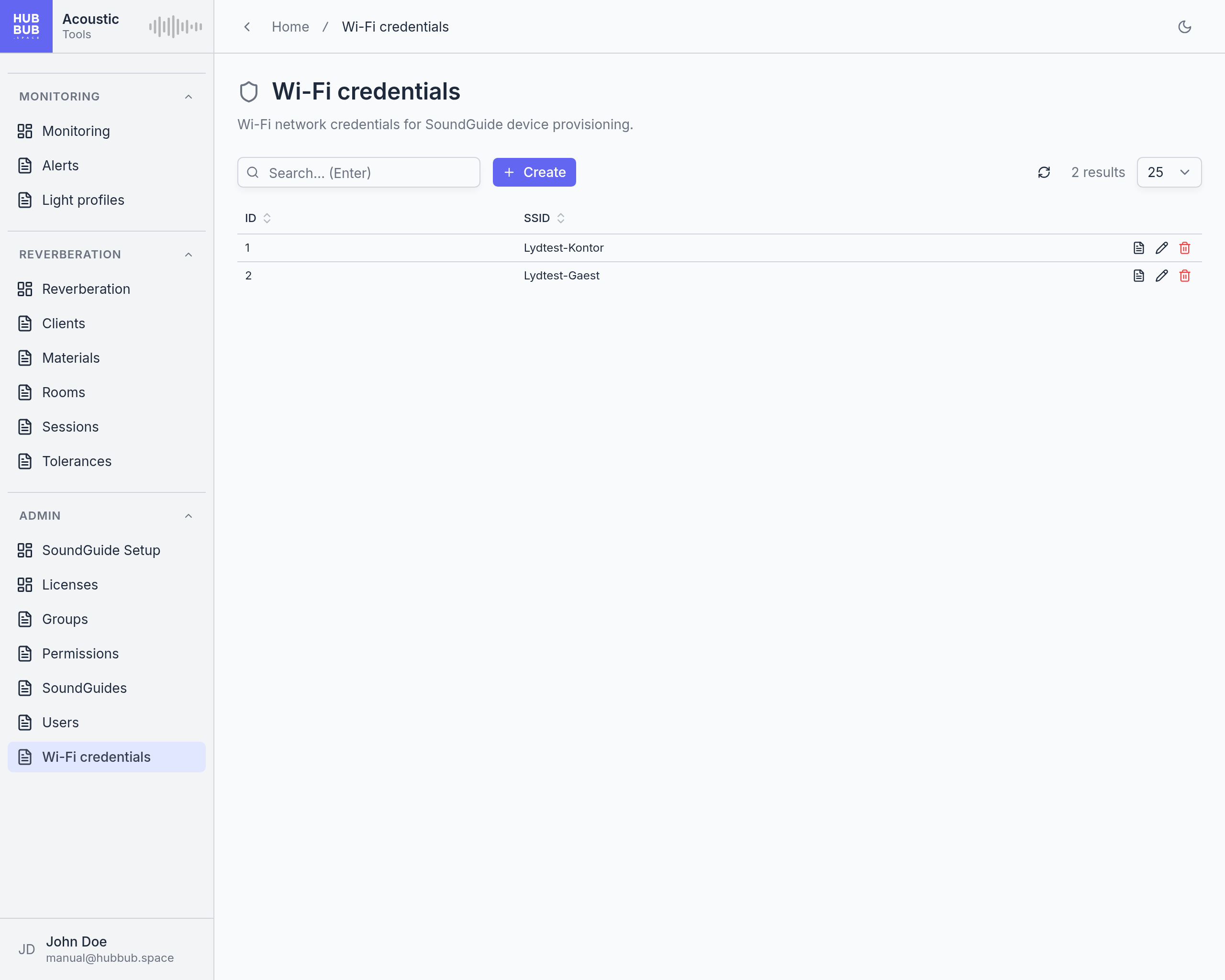Follow the Home breadcrumb link
1225x980 pixels.
tap(290, 27)
